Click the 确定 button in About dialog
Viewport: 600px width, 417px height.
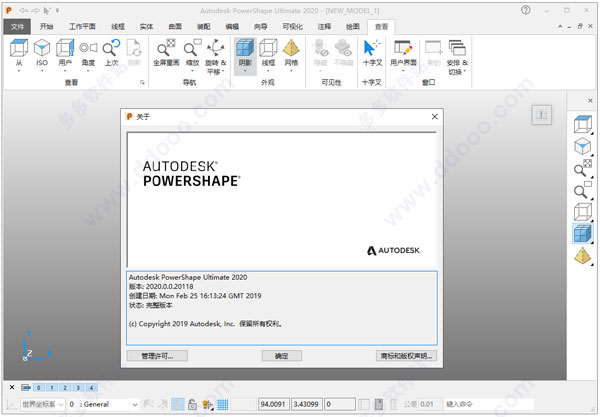(x=282, y=356)
